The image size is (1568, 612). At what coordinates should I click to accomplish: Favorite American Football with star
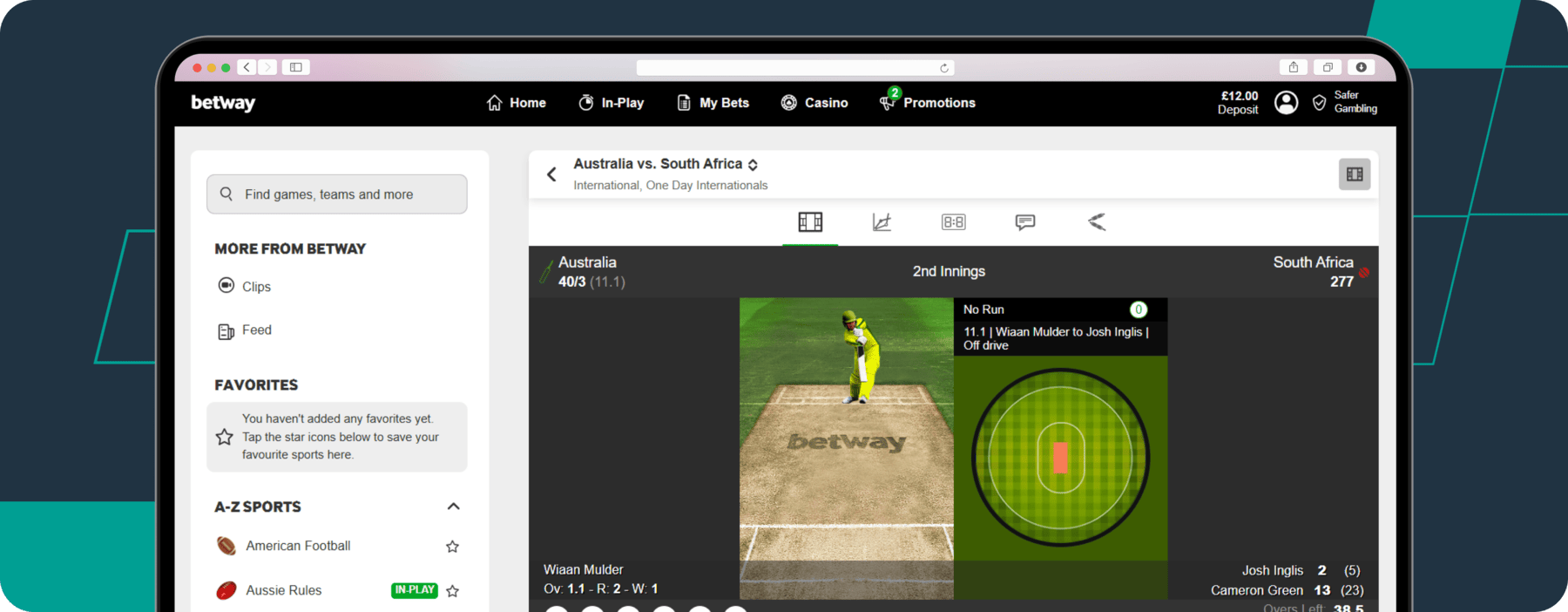[x=452, y=547]
